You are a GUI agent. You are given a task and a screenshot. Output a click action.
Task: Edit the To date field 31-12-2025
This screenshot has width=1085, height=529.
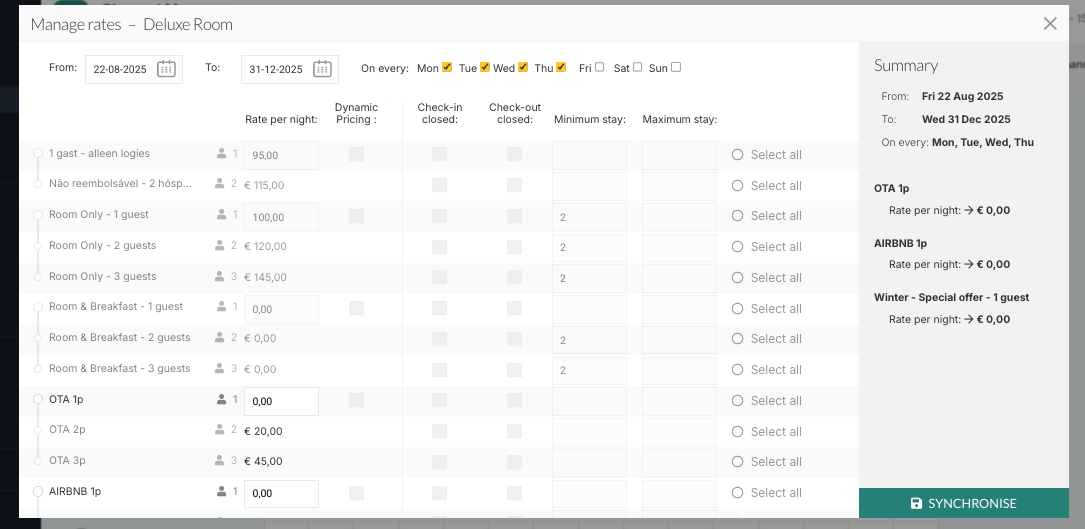point(290,69)
